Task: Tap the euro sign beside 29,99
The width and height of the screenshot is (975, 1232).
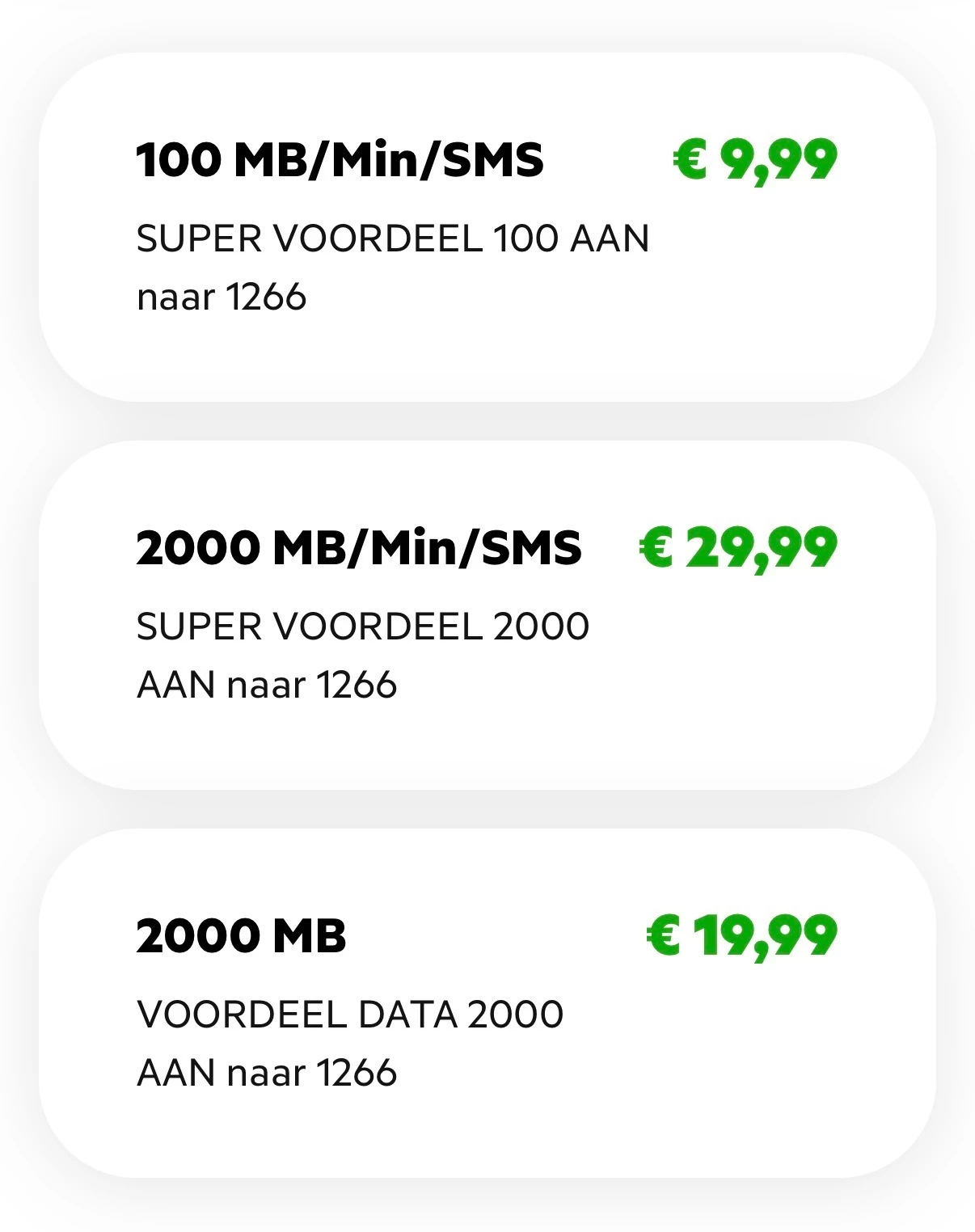Action: pos(656,546)
